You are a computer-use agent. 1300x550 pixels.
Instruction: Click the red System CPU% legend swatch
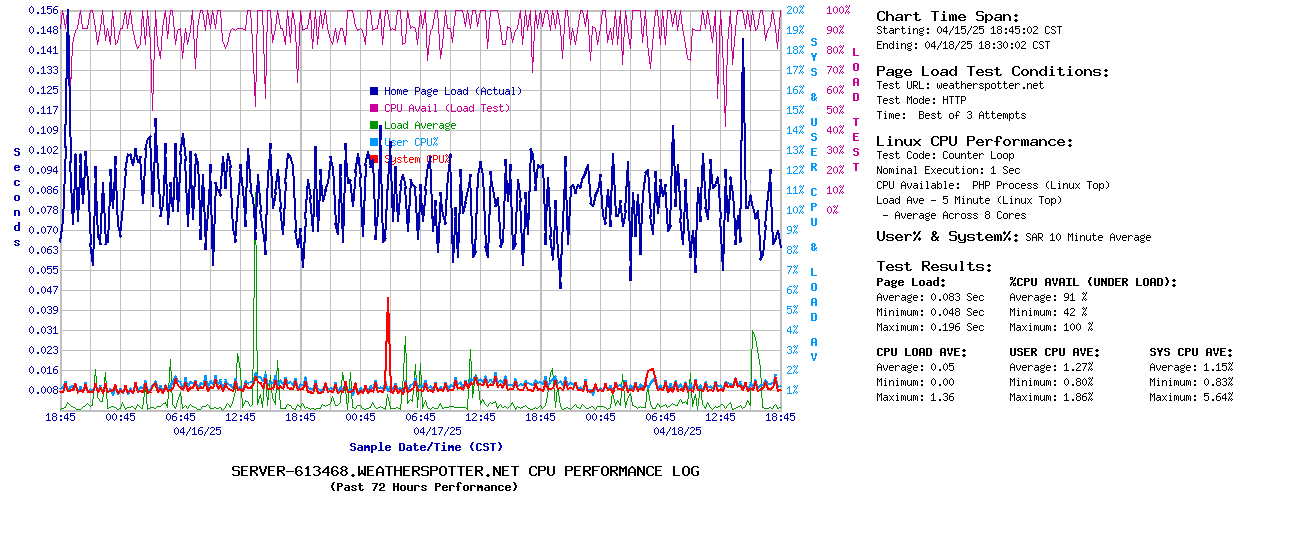coord(374,159)
